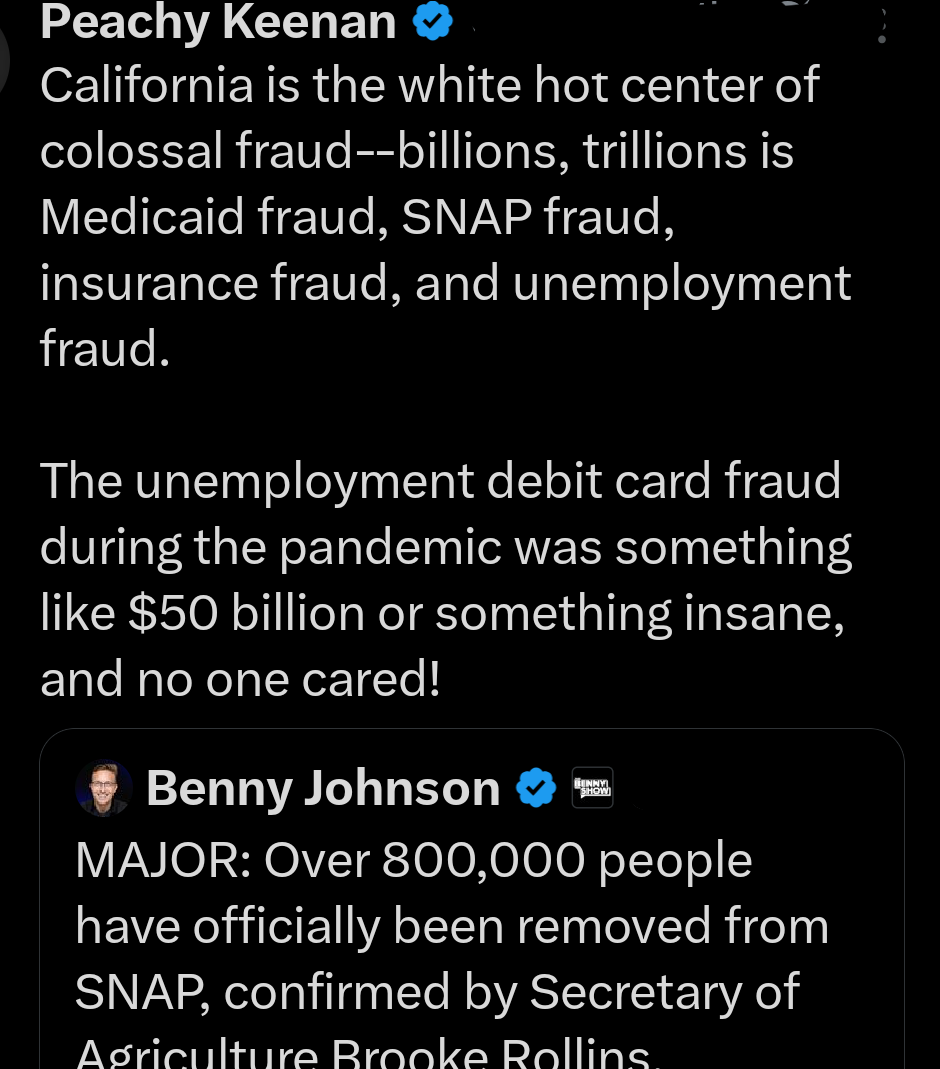Click the 'MAJOR' quoted tweet text
Viewport: 940px width, 1069px height.
point(450,925)
